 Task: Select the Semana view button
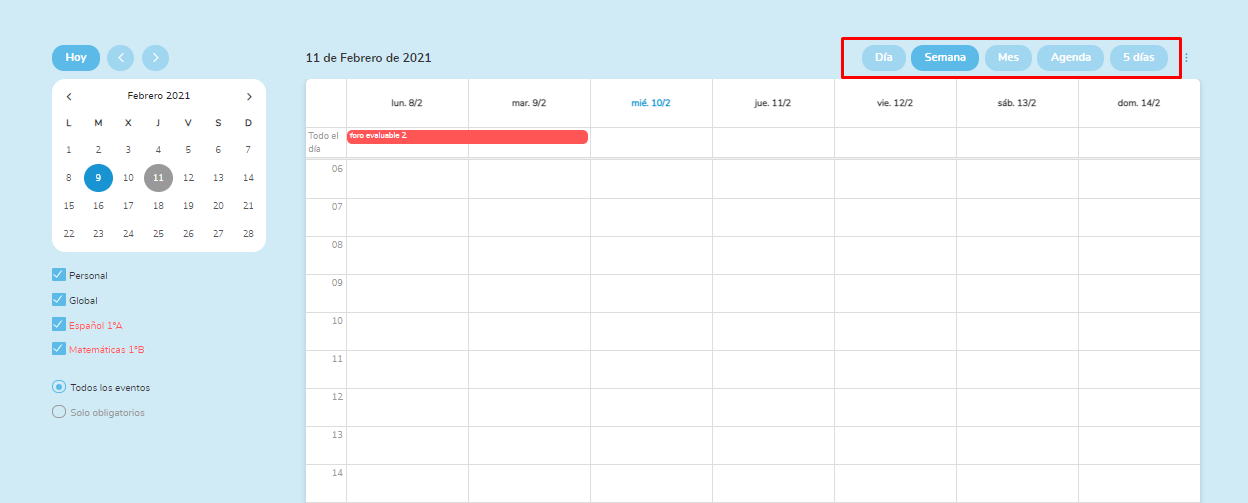click(x=944, y=58)
